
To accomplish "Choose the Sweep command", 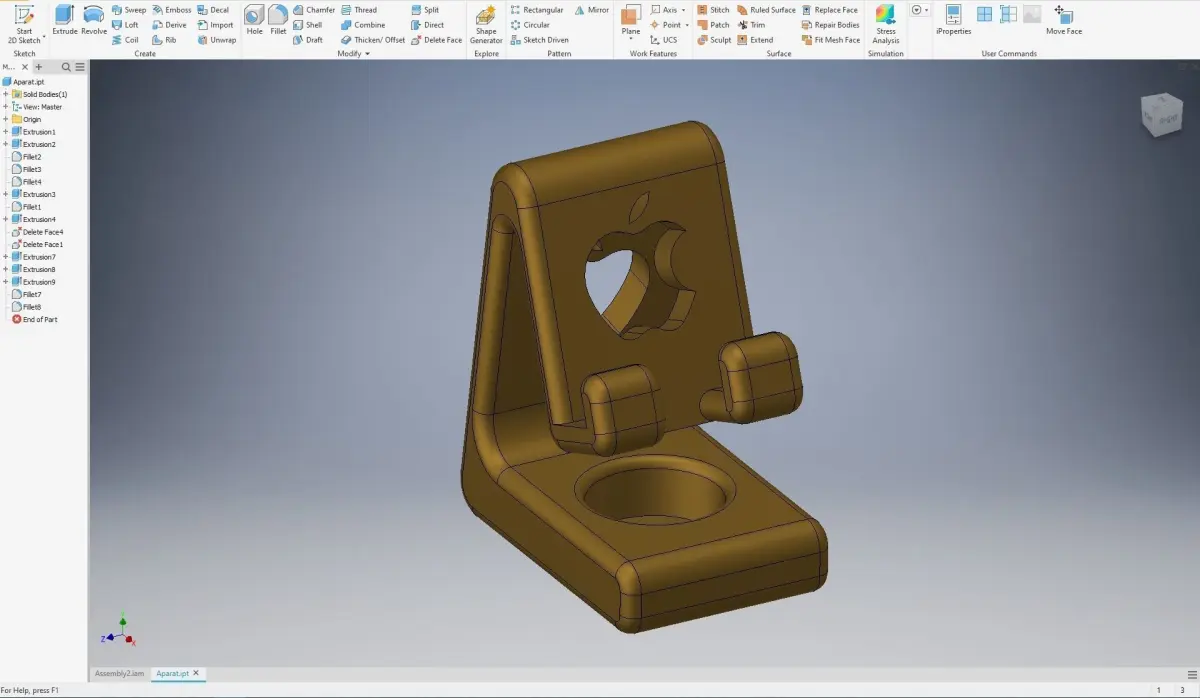I will click(128, 10).
